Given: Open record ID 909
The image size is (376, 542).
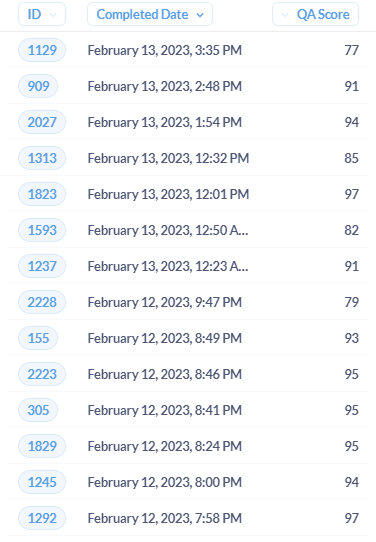Looking at the screenshot, I should 38,86.
